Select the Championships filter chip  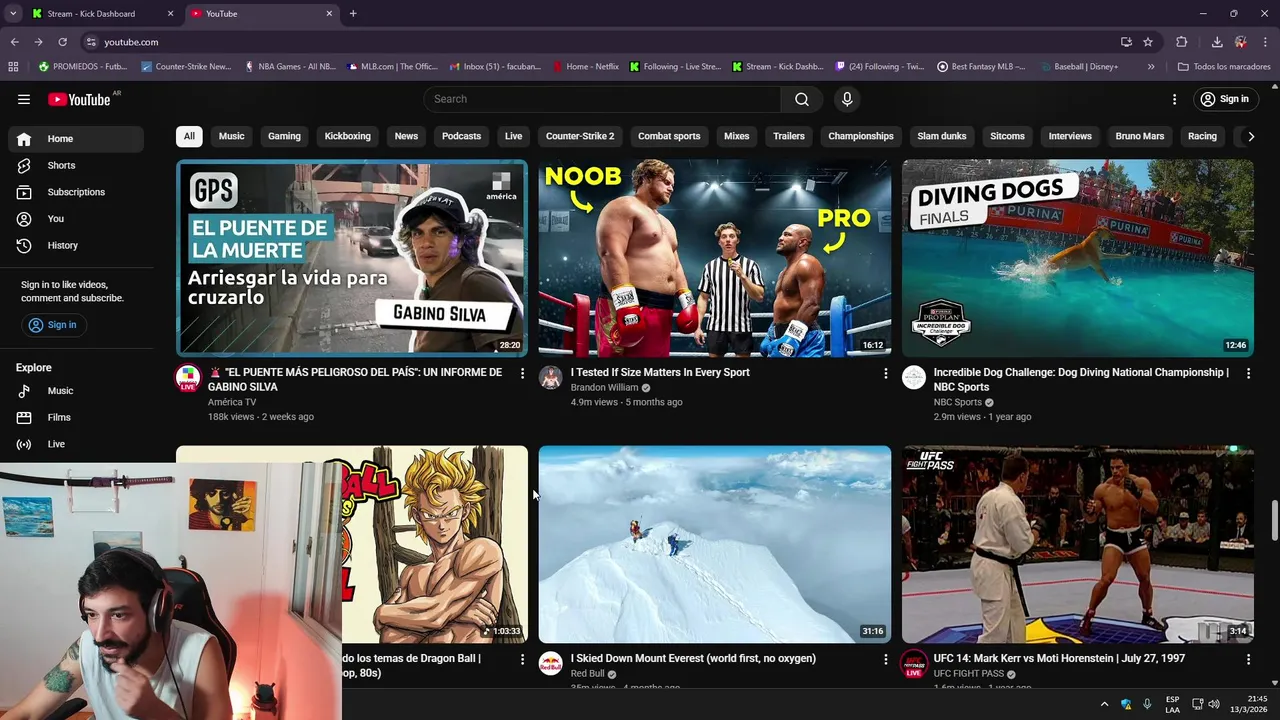[861, 136]
